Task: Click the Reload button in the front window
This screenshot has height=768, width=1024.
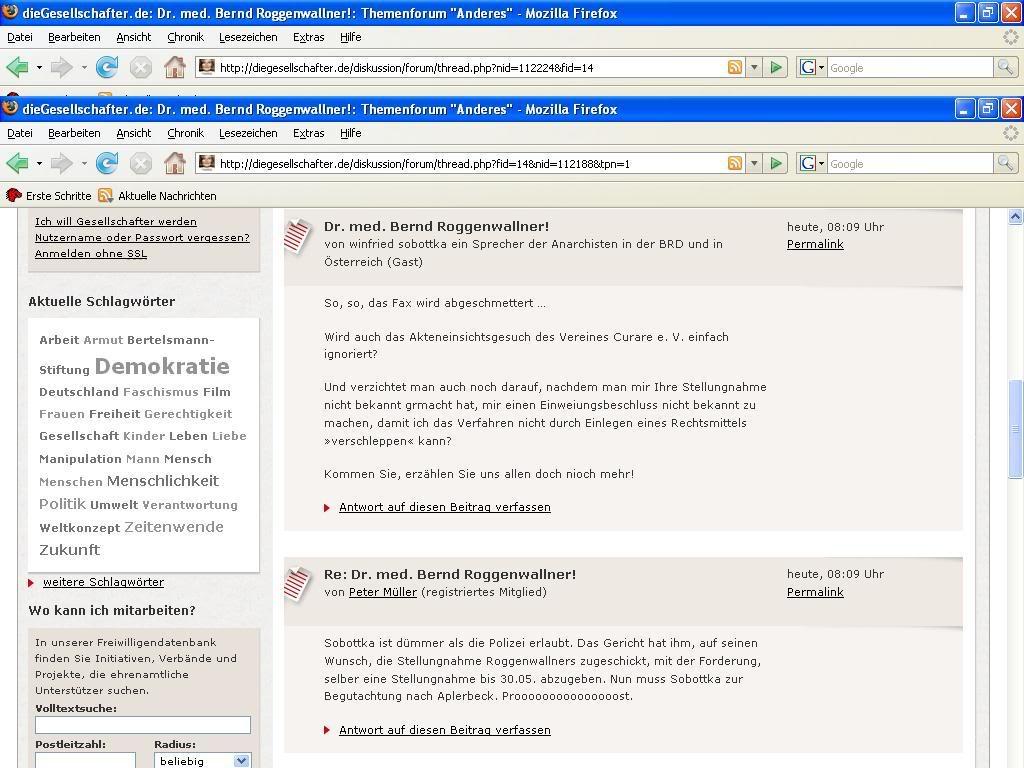Action: click(x=107, y=163)
